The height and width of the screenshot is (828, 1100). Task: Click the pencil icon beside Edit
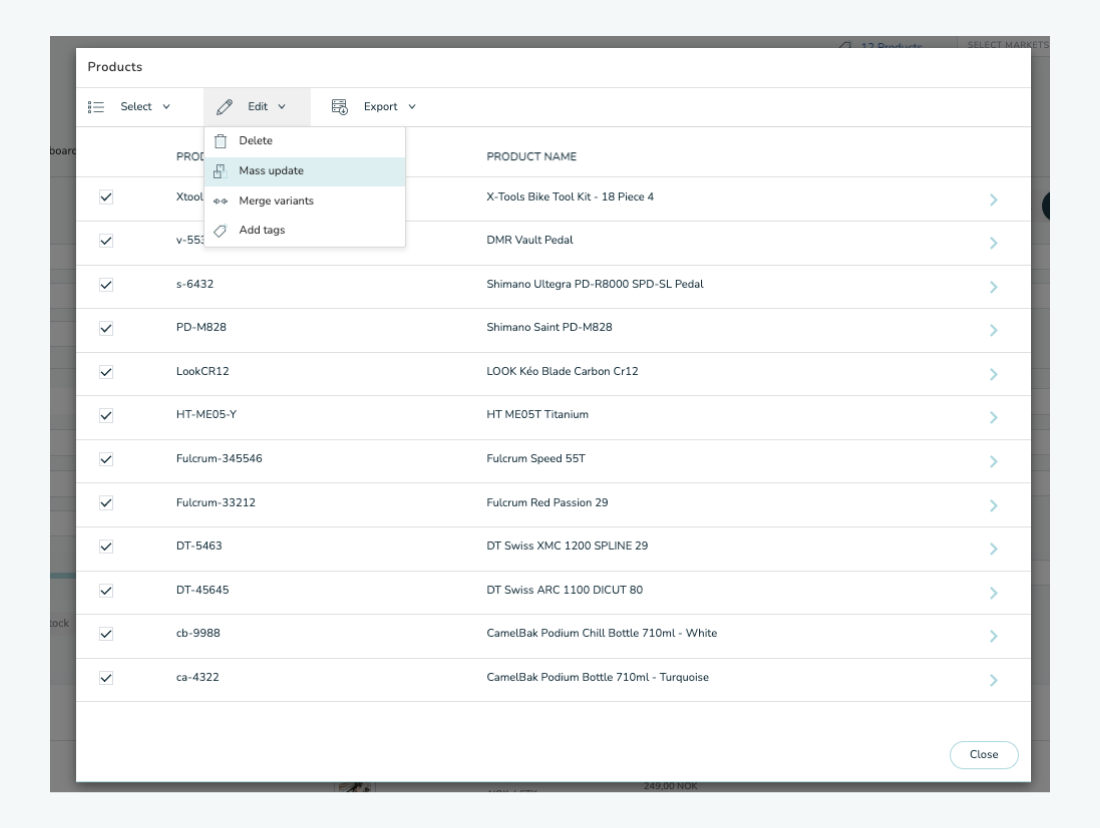pos(224,107)
